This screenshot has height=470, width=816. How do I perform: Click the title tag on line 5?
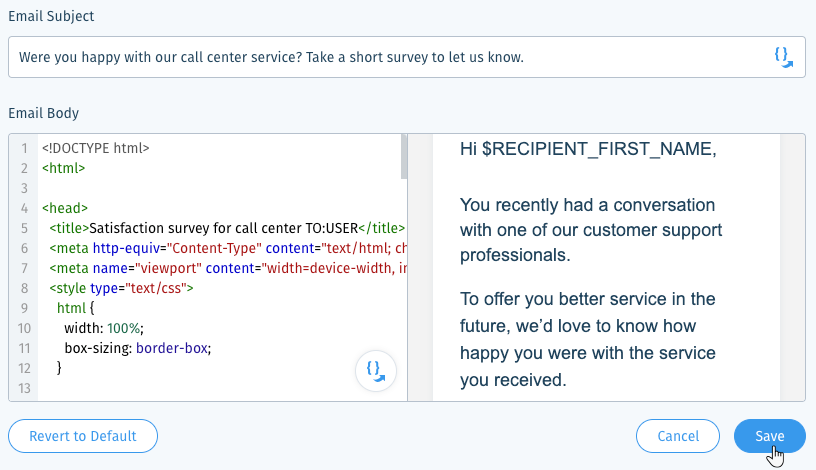[227, 228]
